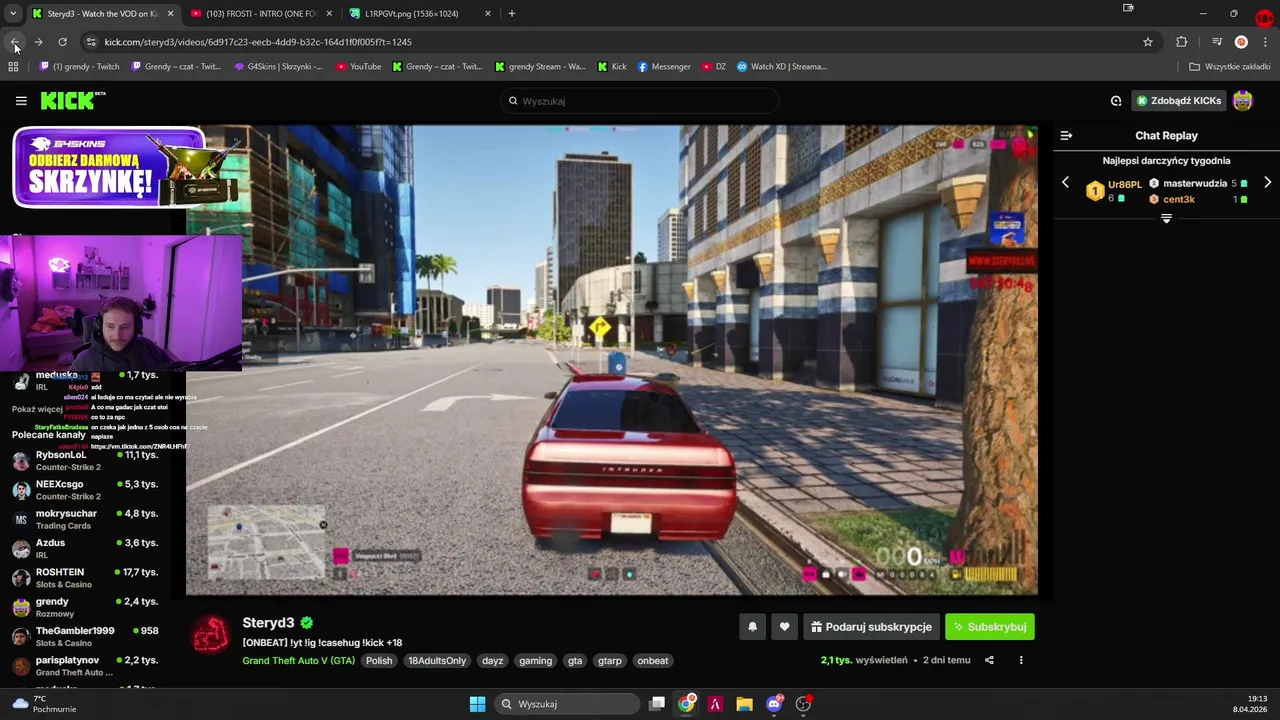Click the video player area
The height and width of the screenshot is (720, 1280).
click(x=612, y=360)
